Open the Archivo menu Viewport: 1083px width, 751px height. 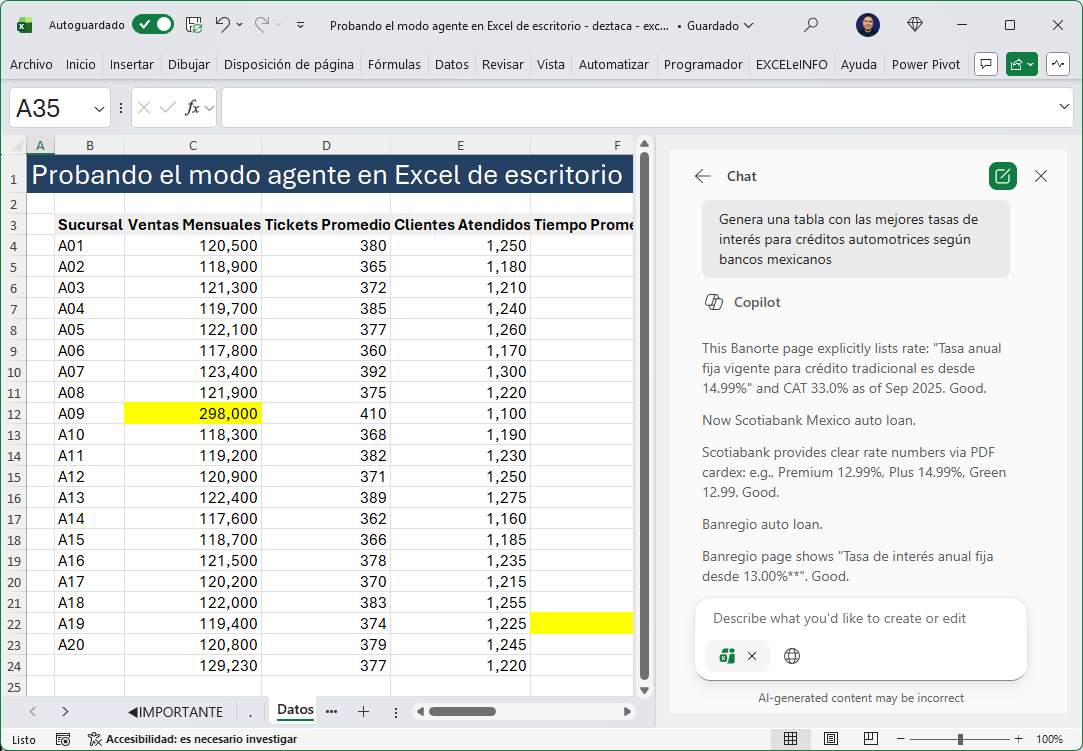pyautogui.click(x=31, y=64)
